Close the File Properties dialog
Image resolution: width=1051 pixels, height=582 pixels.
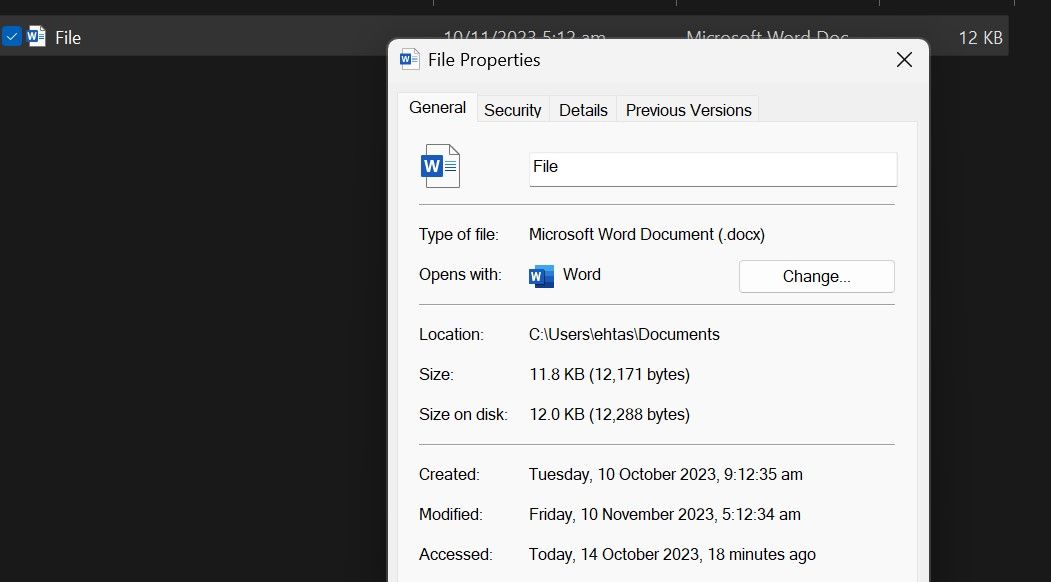[x=904, y=60]
